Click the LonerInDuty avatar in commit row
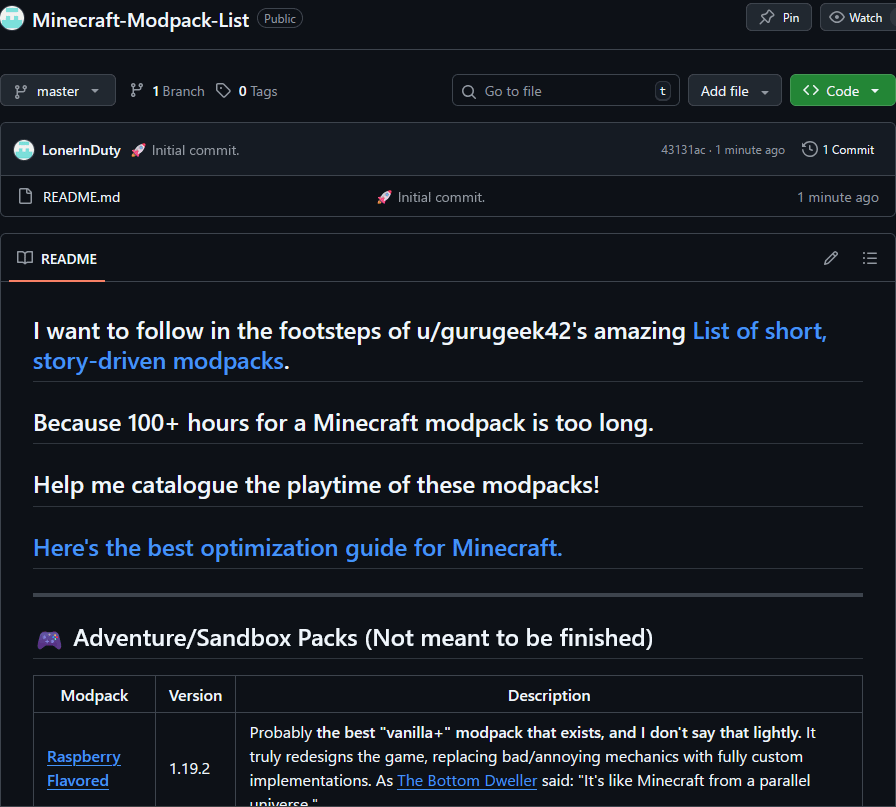The width and height of the screenshot is (896, 807). (24, 150)
